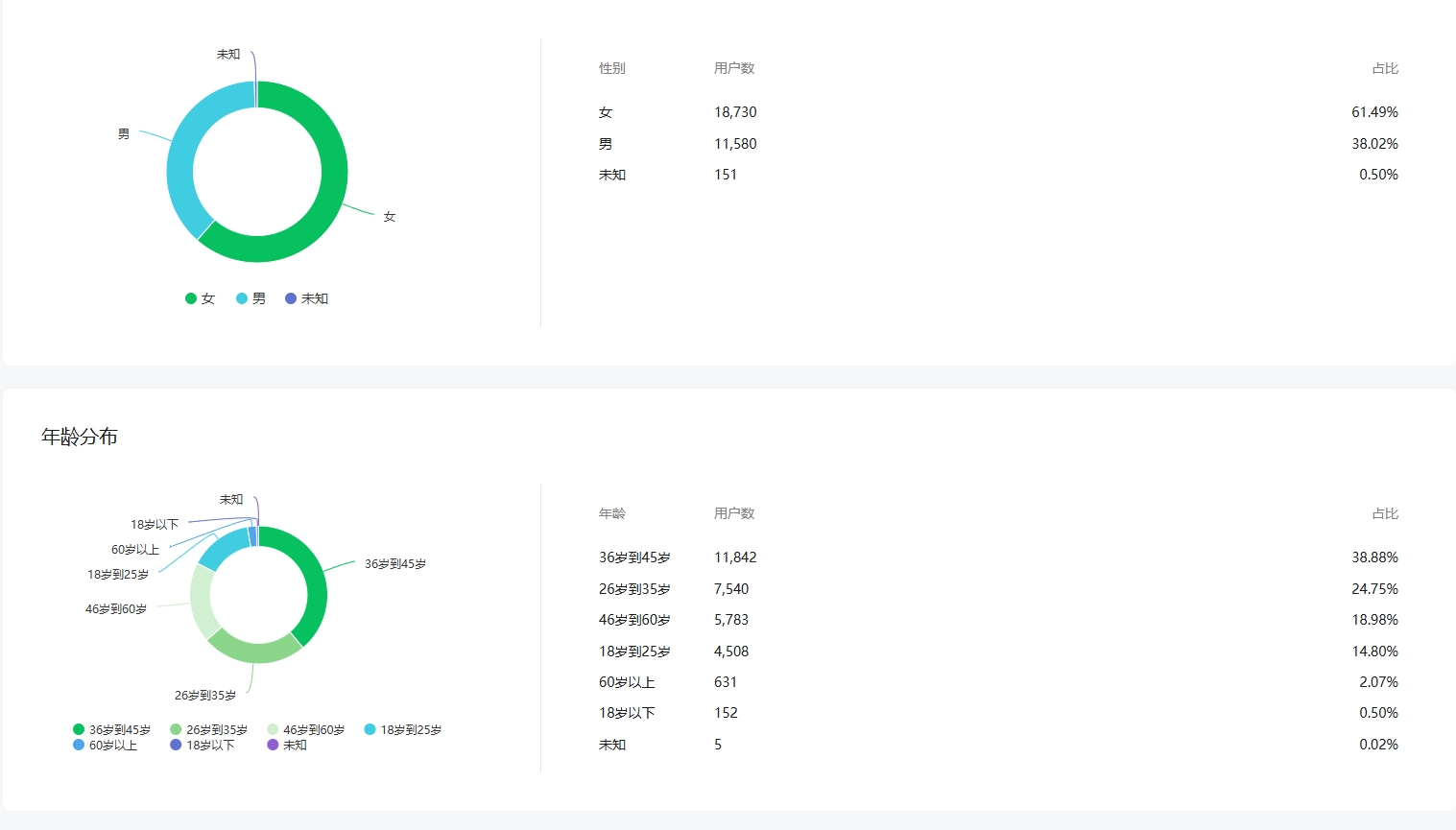The image size is (1456, 830).
Task: Select the pale 46岁到60岁 donut segment
Action: (x=202, y=601)
